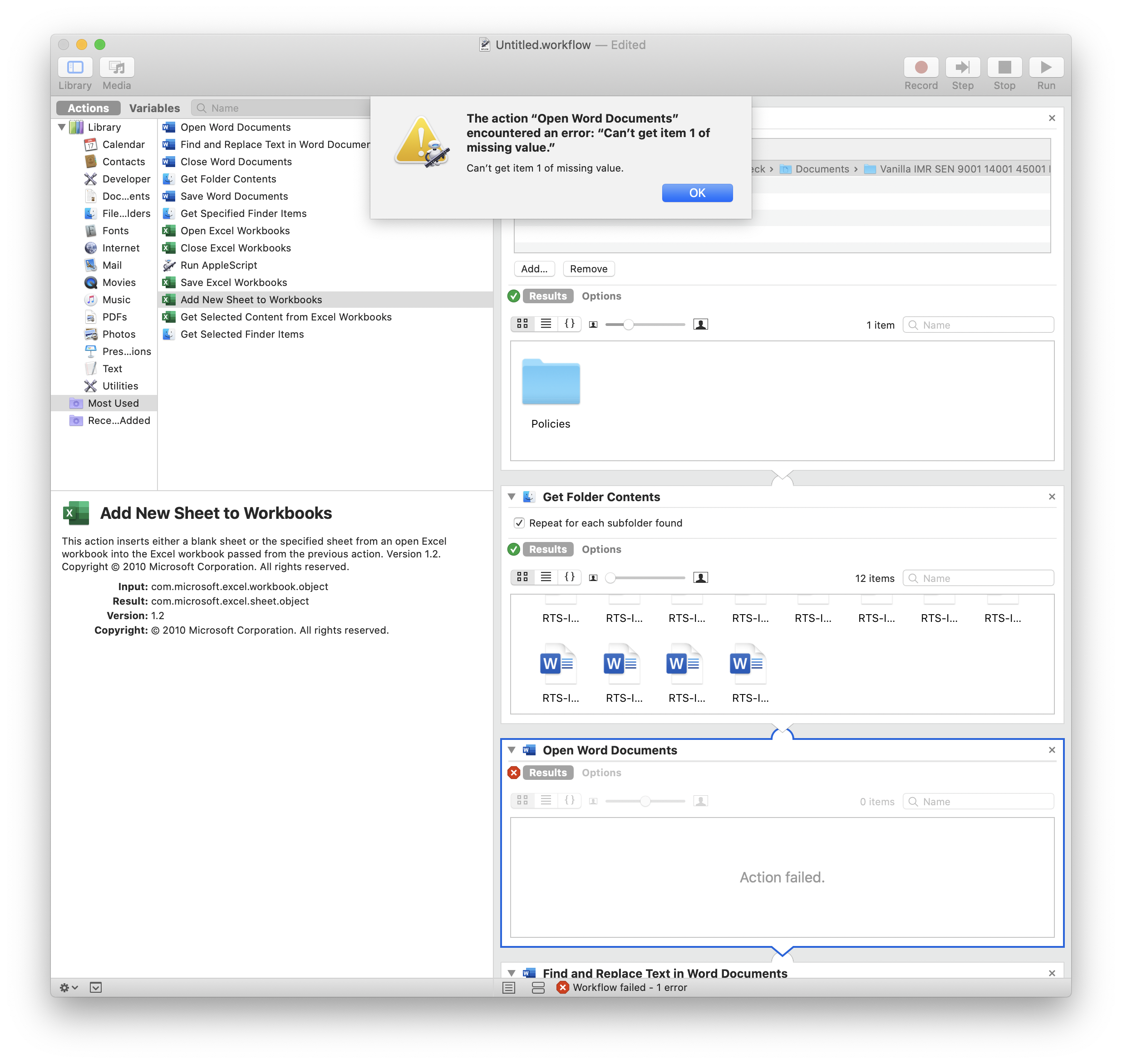Show the workflow log icon in status bar
Screen dimensions: 1122x1064
click(x=509, y=987)
